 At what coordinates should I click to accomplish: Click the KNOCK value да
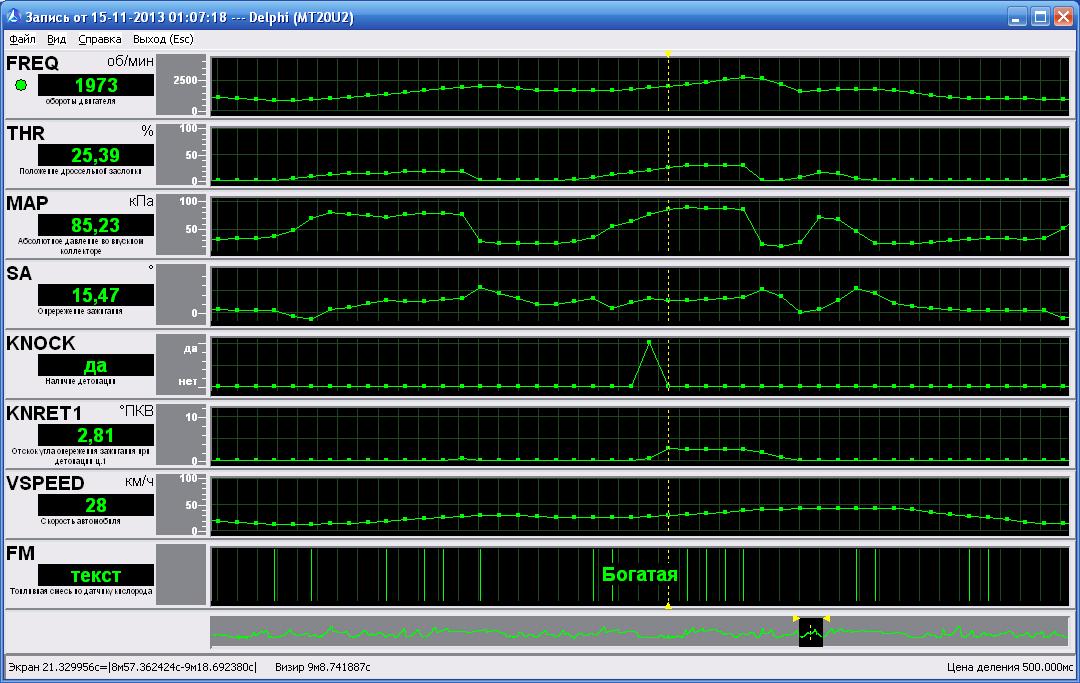[96, 366]
